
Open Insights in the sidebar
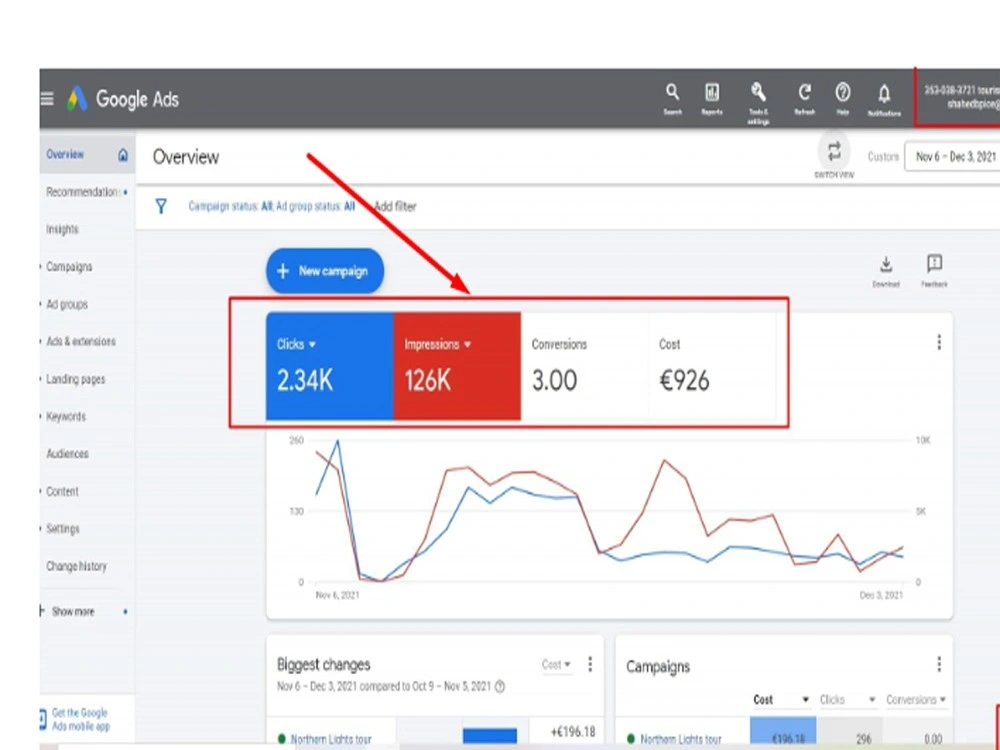coord(62,229)
